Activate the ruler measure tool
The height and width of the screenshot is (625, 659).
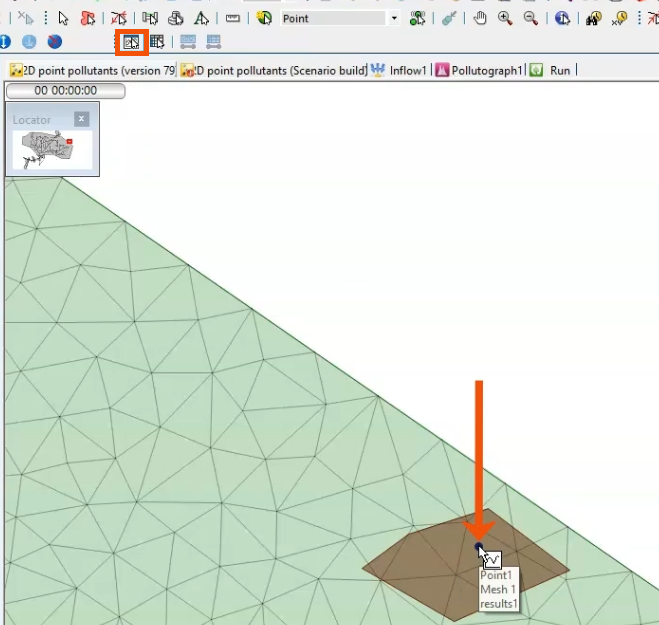232,18
